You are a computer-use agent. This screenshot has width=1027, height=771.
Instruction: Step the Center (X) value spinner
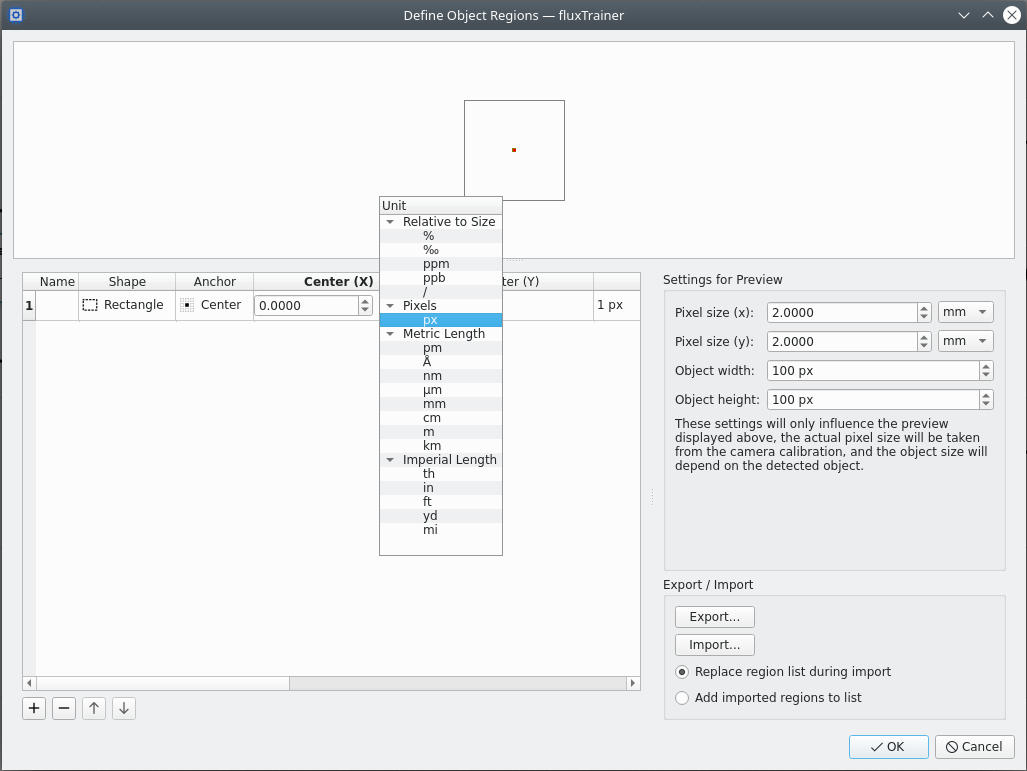tap(365, 305)
